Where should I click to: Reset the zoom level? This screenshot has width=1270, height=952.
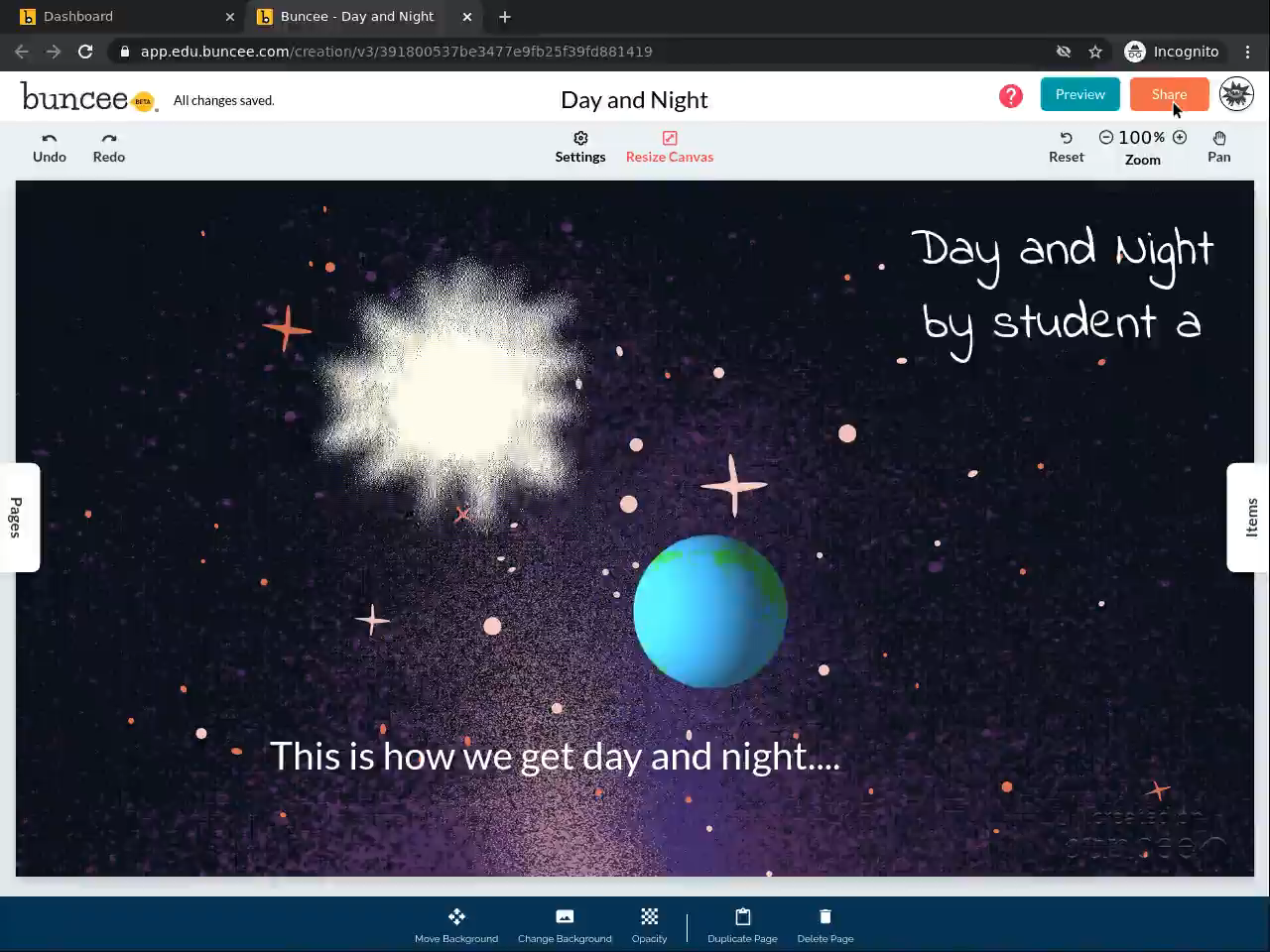1067,148
